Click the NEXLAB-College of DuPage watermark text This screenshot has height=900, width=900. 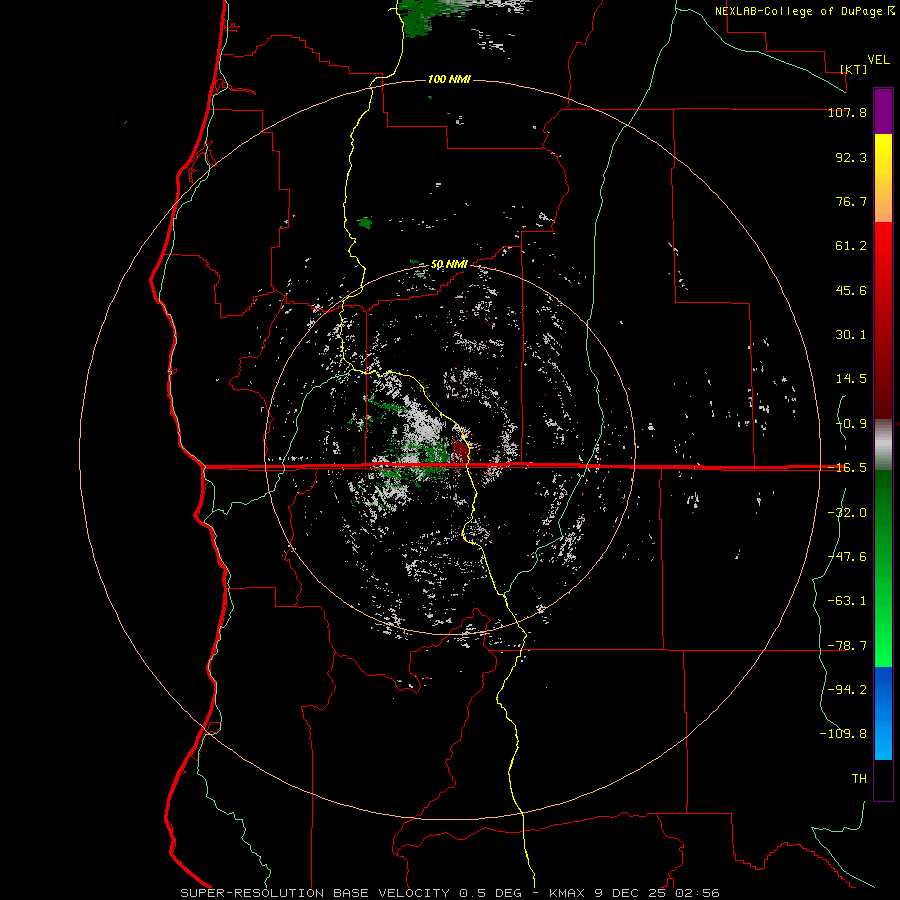click(804, 11)
